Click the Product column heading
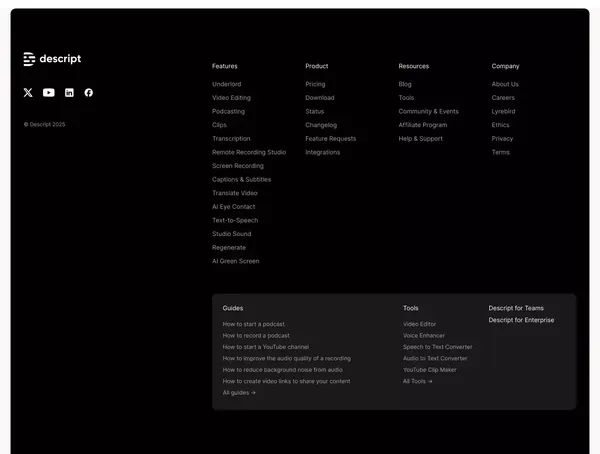The image size is (600, 454). (x=316, y=66)
